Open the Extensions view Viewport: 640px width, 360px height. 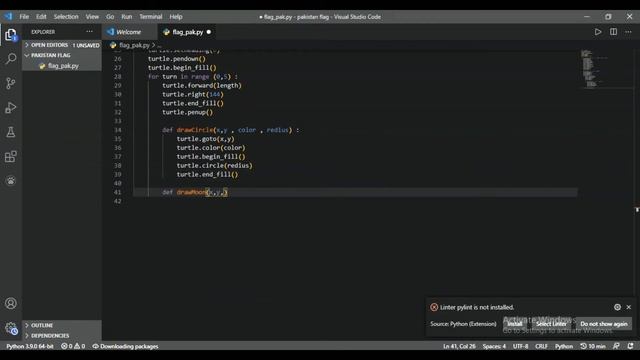pos(11,157)
